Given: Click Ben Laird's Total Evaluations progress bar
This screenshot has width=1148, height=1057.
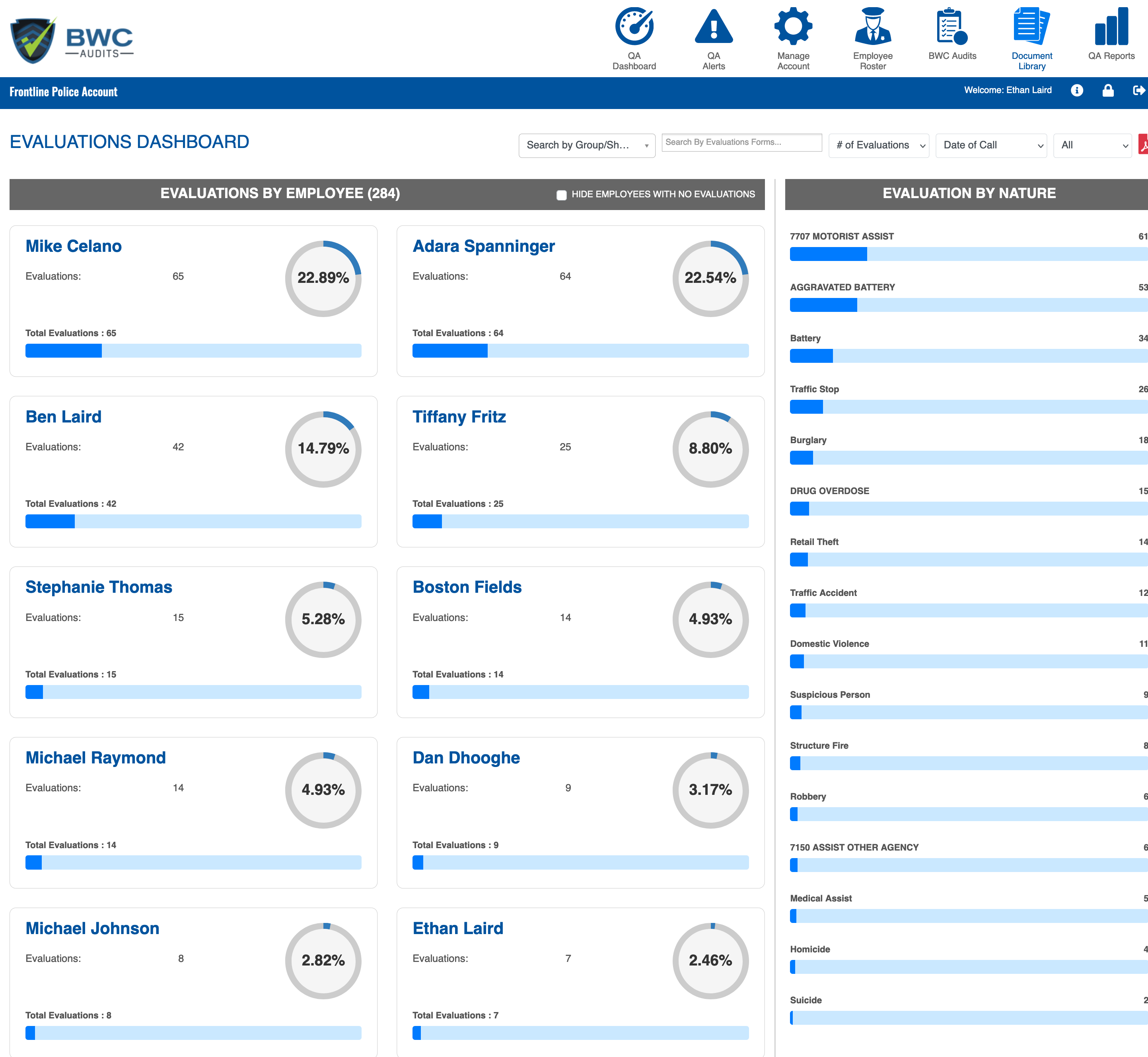Looking at the screenshot, I should coord(193,521).
